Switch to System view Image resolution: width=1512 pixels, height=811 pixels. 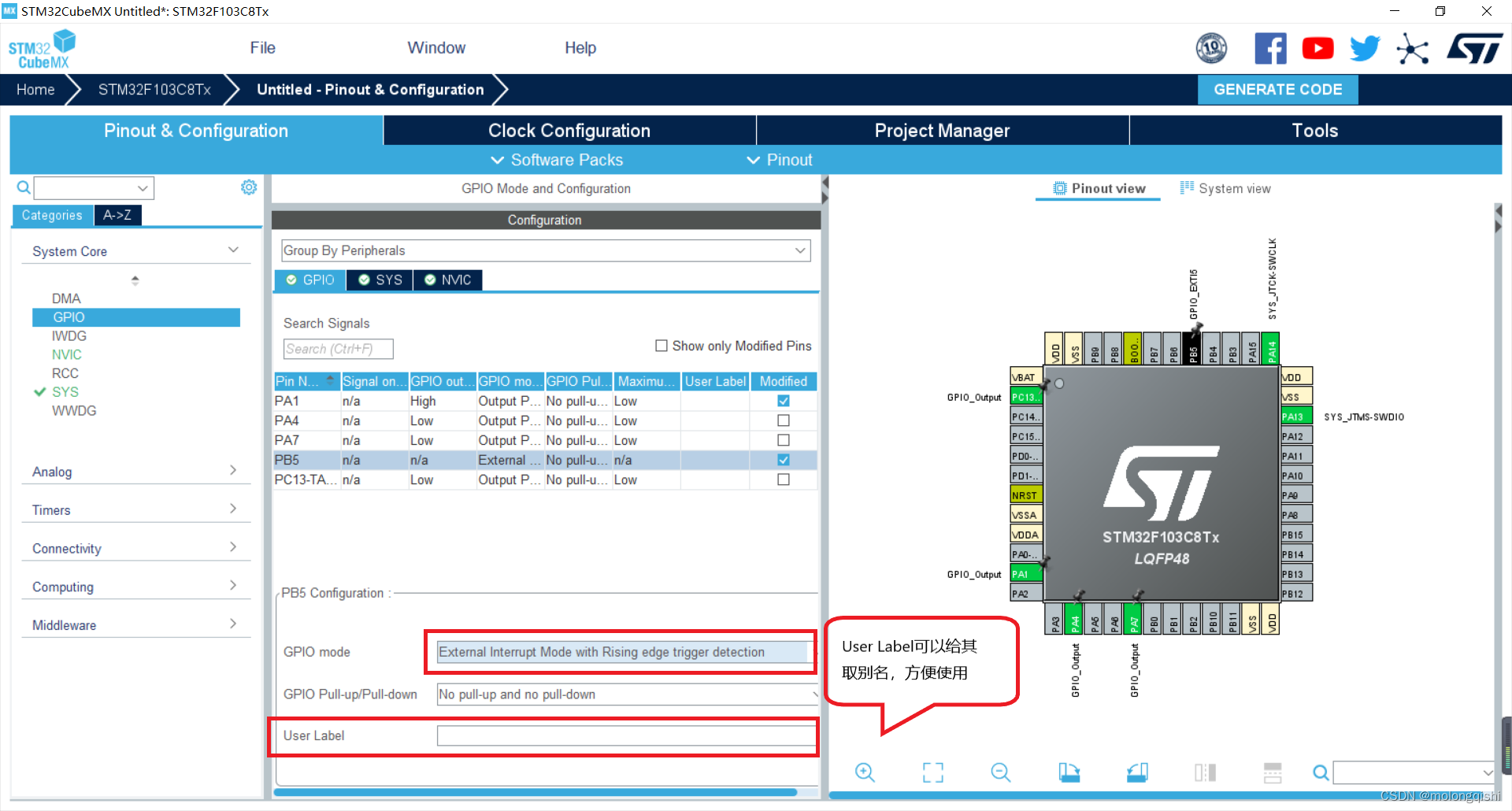click(x=1225, y=188)
